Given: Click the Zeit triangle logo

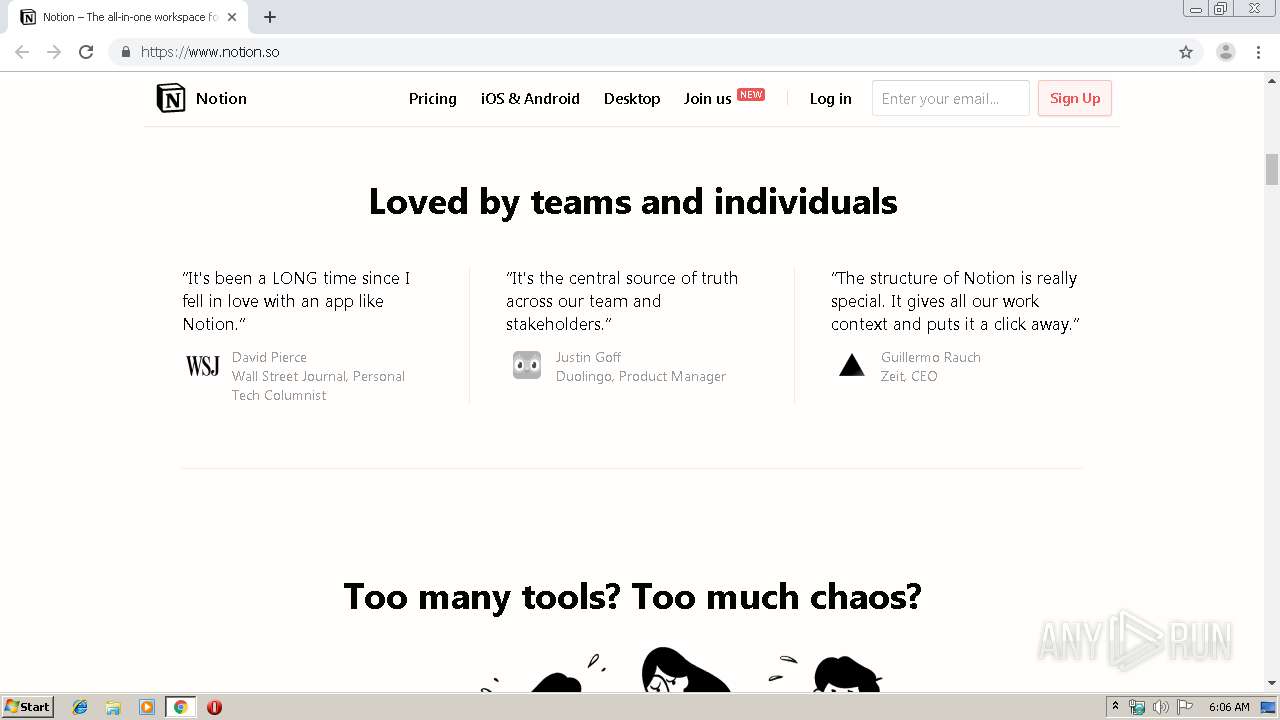Looking at the screenshot, I should pyautogui.click(x=852, y=365).
